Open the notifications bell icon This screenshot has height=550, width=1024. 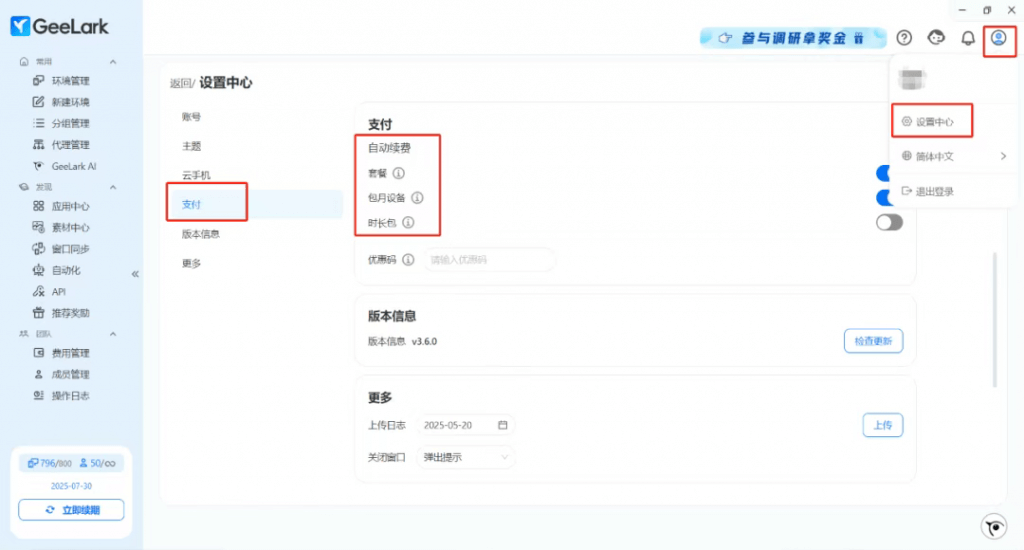pyautogui.click(x=967, y=38)
